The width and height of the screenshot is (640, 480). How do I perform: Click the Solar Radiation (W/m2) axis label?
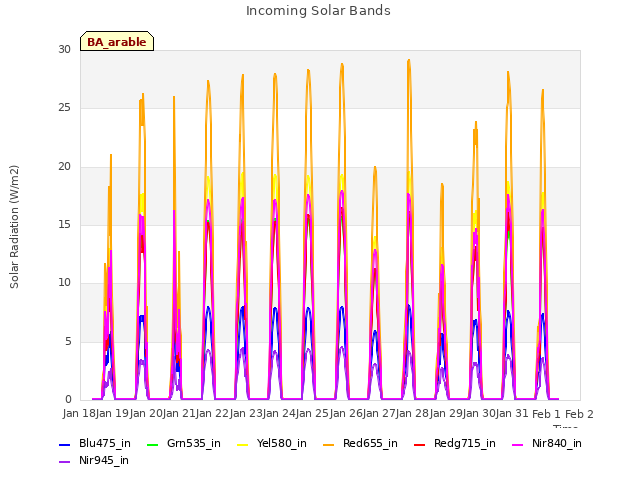coord(14,227)
